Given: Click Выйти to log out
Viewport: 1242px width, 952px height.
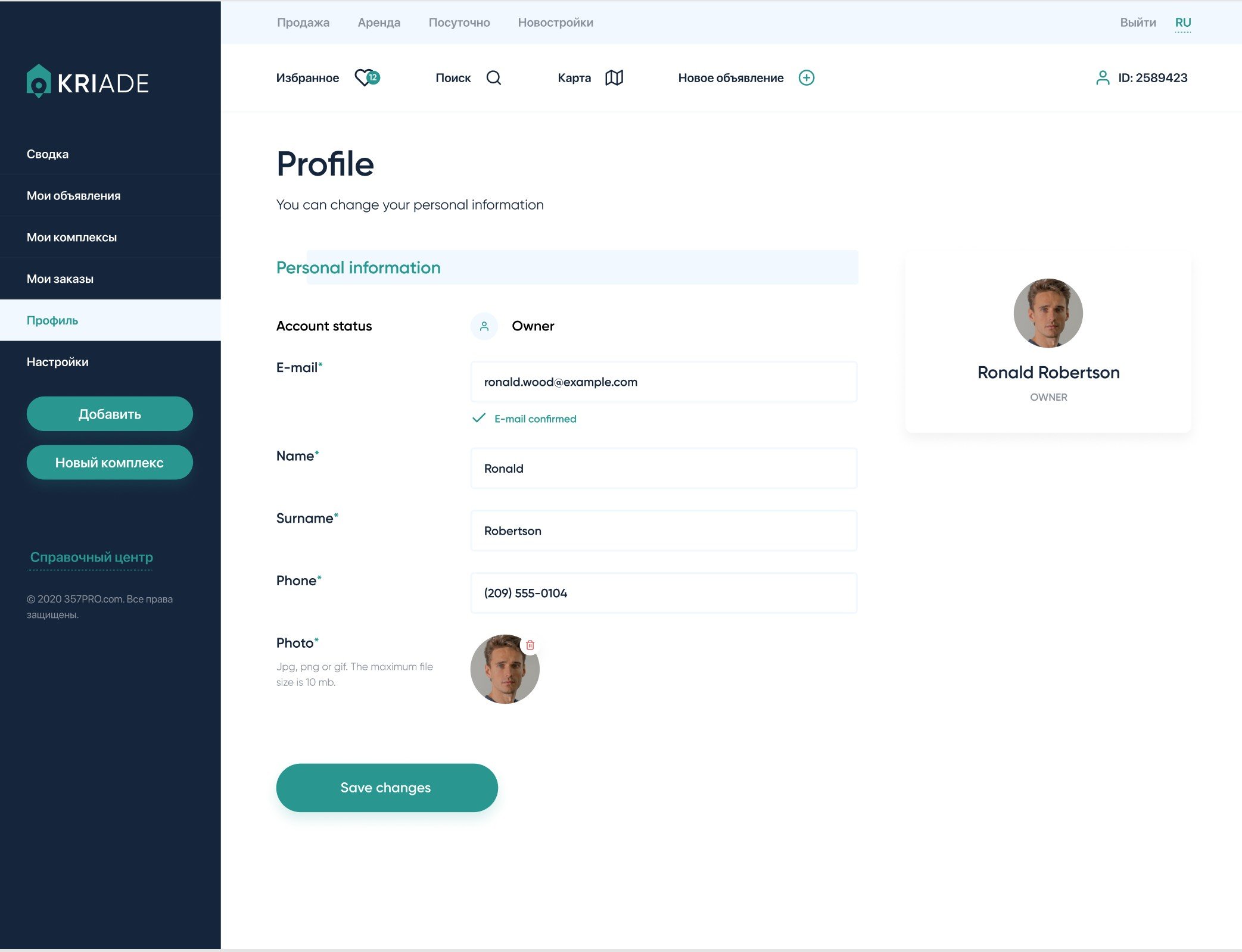Looking at the screenshot, I should (x=1138, y=23).
